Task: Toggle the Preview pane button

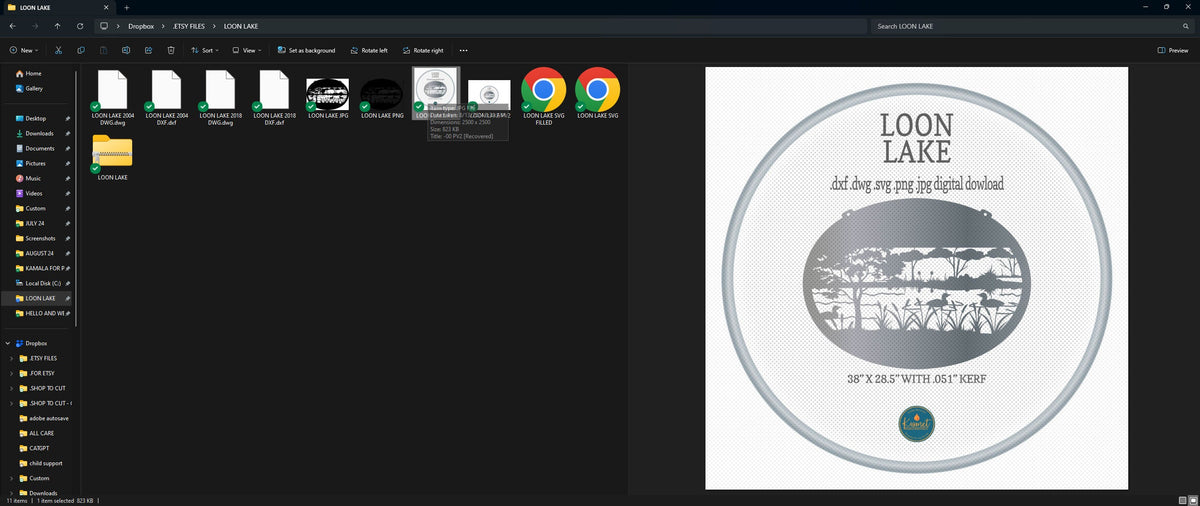Action: [1173, 50]
